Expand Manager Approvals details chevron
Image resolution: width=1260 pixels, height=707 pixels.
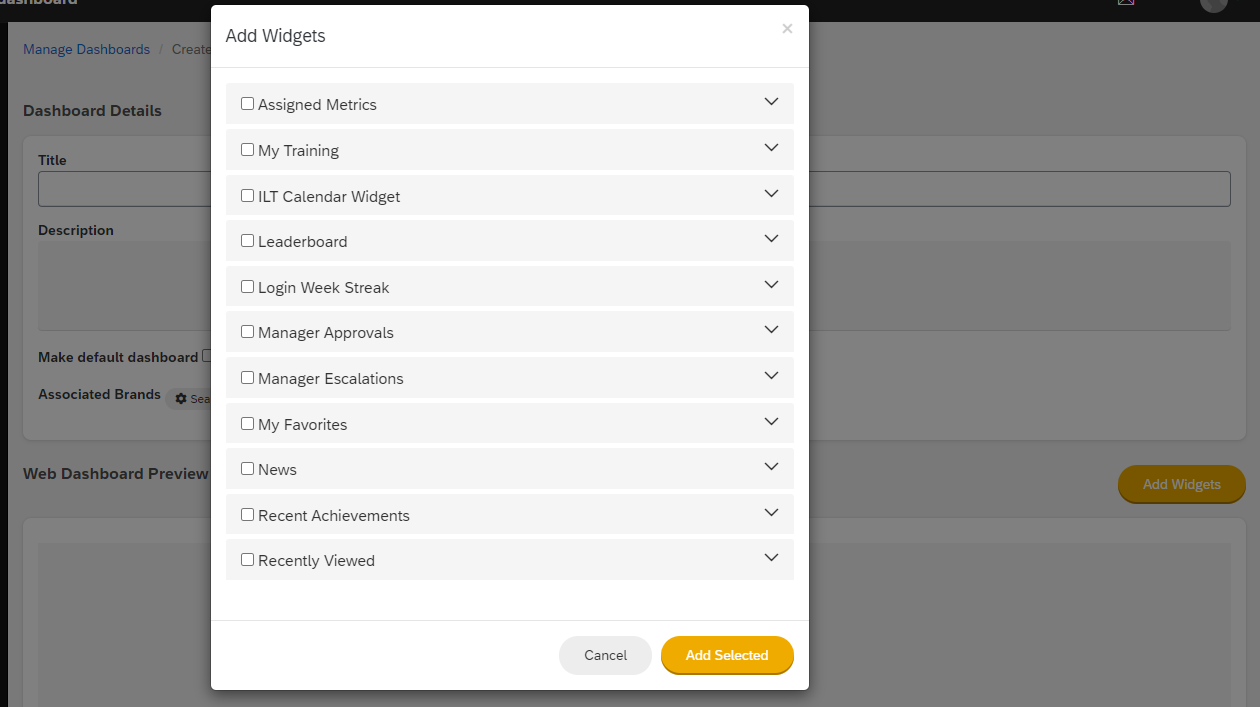(771, 330)
